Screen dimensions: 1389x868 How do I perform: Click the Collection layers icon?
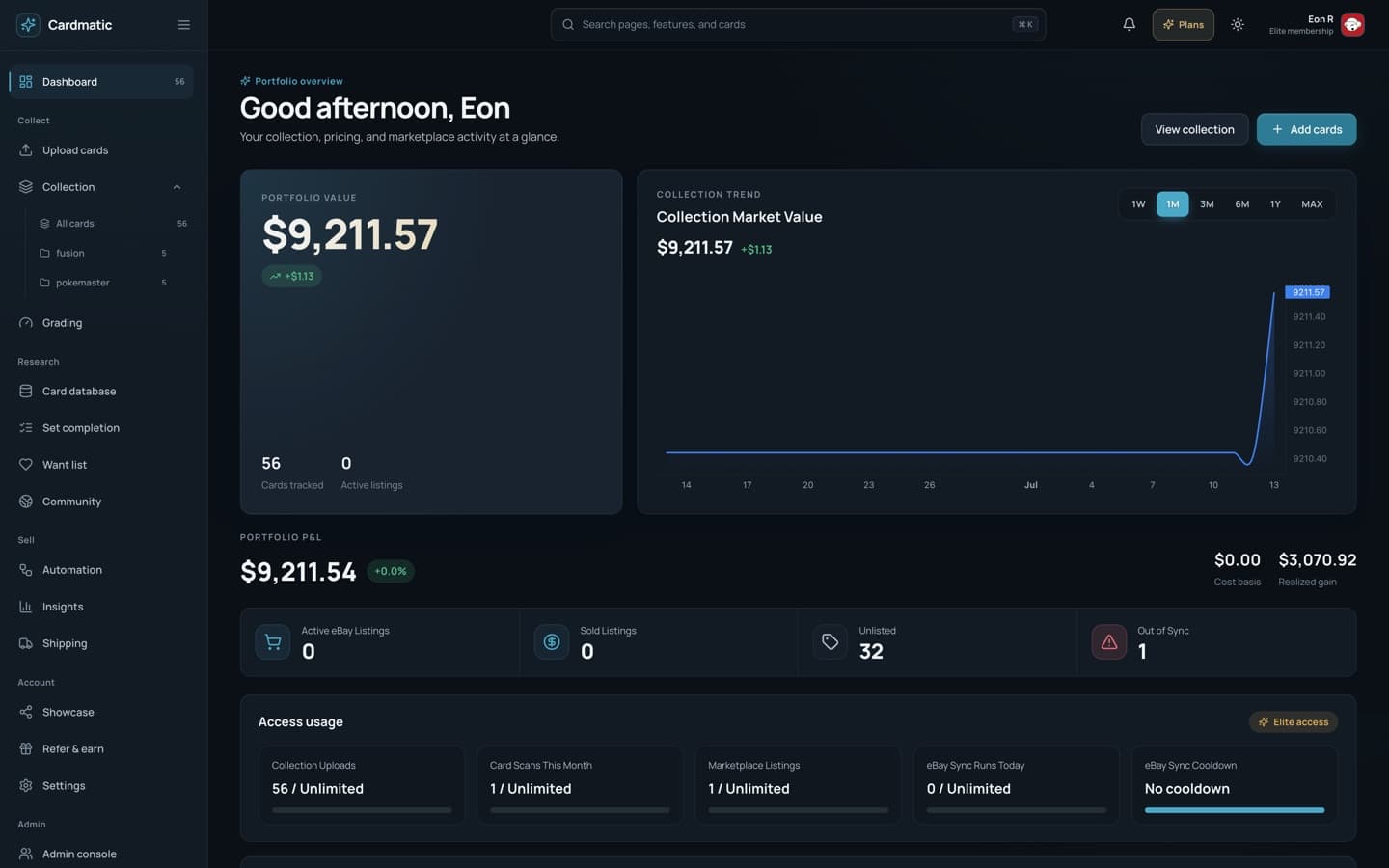pos(26,187)
